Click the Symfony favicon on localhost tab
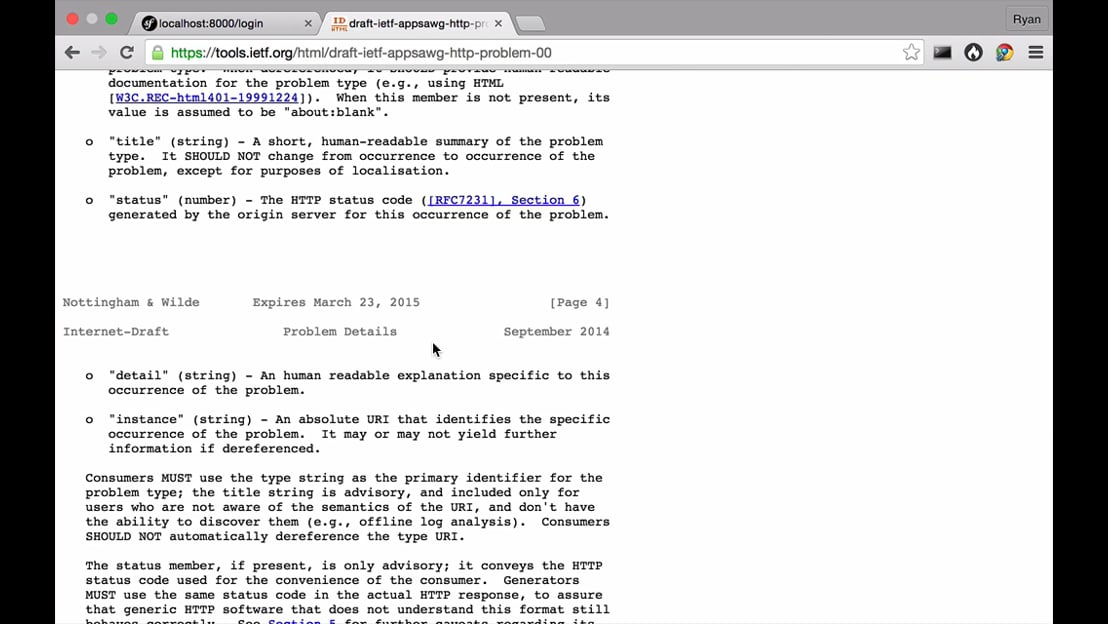Image resolution: width=1108 pixels, height=624 pixels. click(148, 23)
